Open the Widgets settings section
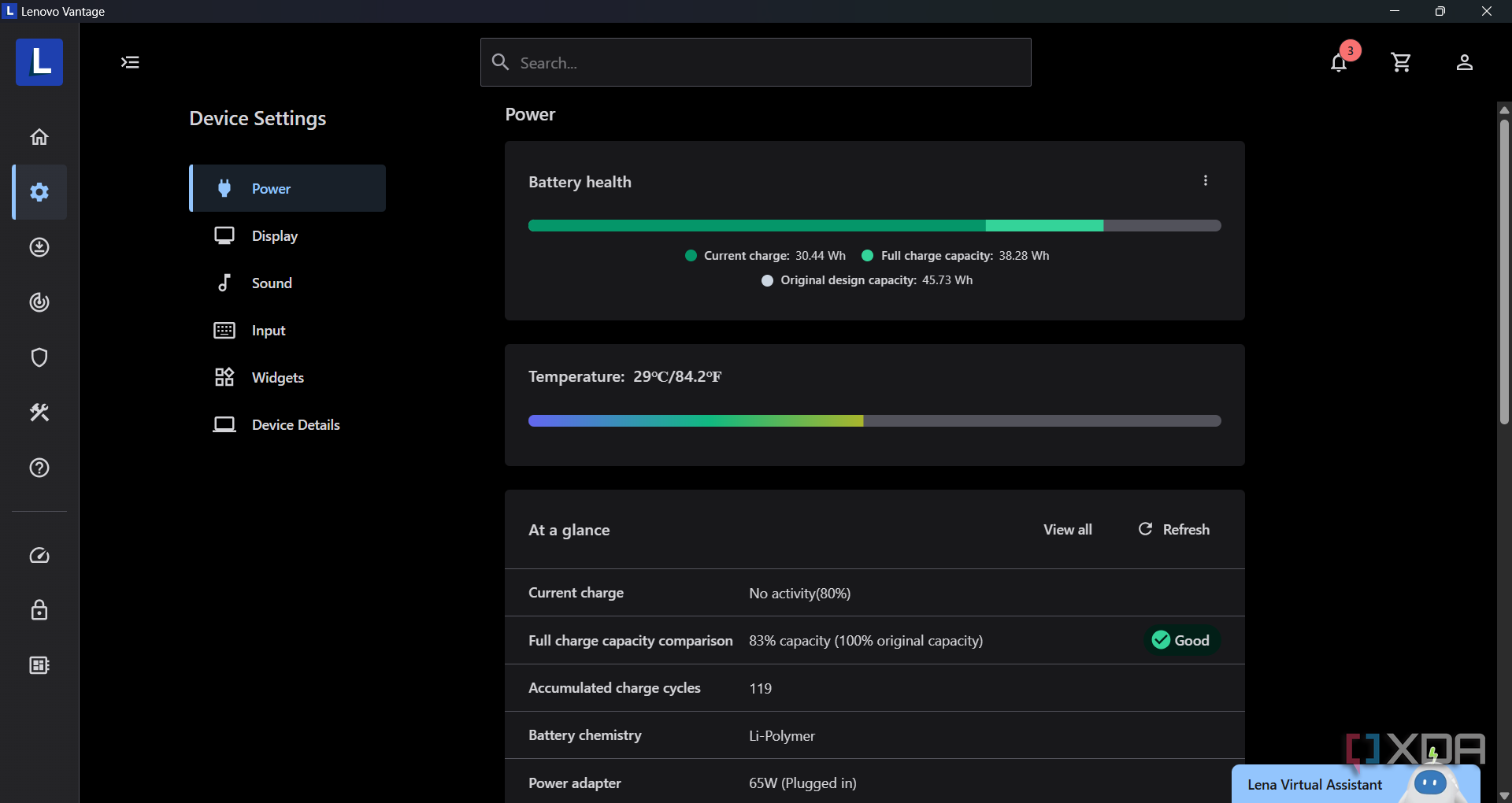Screen dimensions: 1512x803 tap(287, 377)
